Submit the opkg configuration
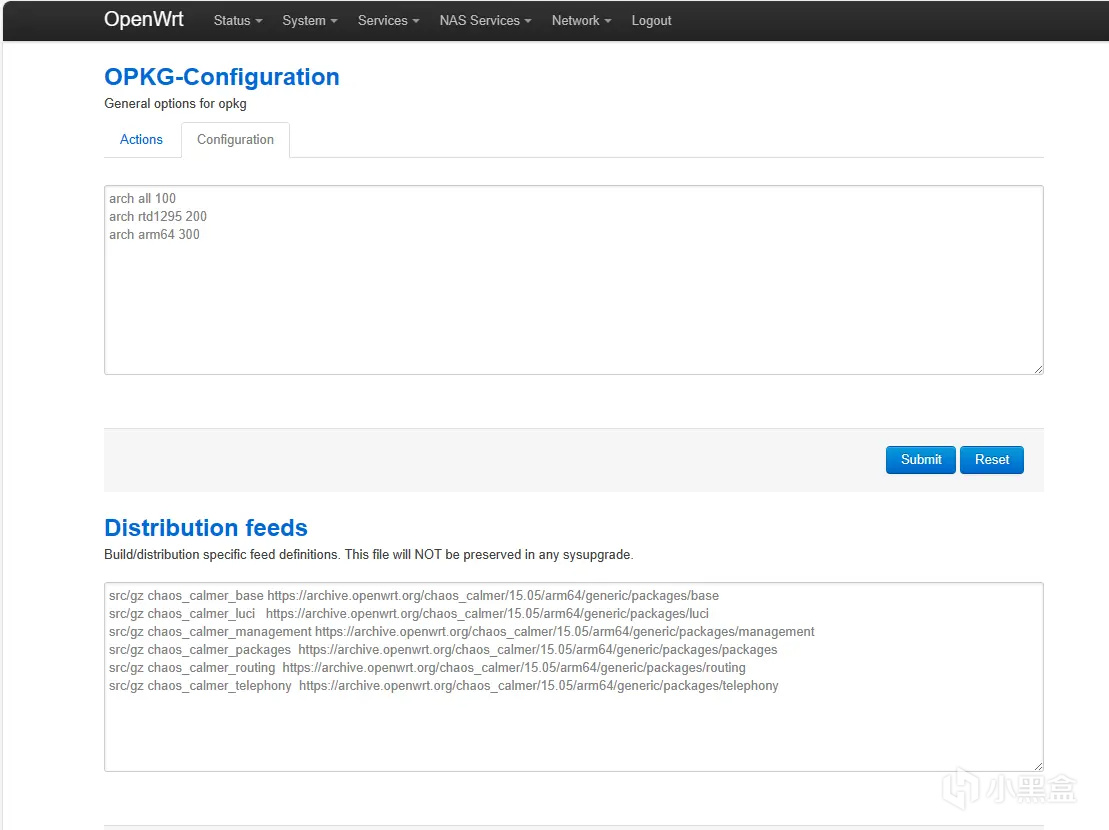The height and width of the screenshot is (830, 1109). pos(920,460)
